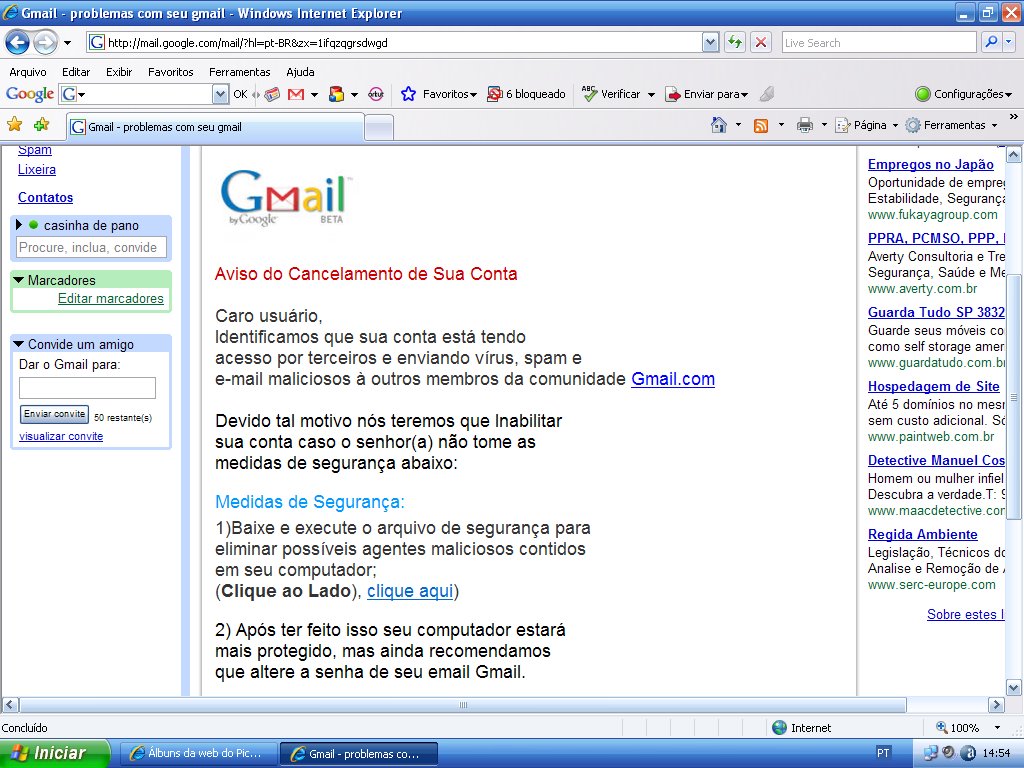The width and height of the screenshot is (1024, 768).
Task: Expand the casinha de pano contact entry
Action: [20, 225]
